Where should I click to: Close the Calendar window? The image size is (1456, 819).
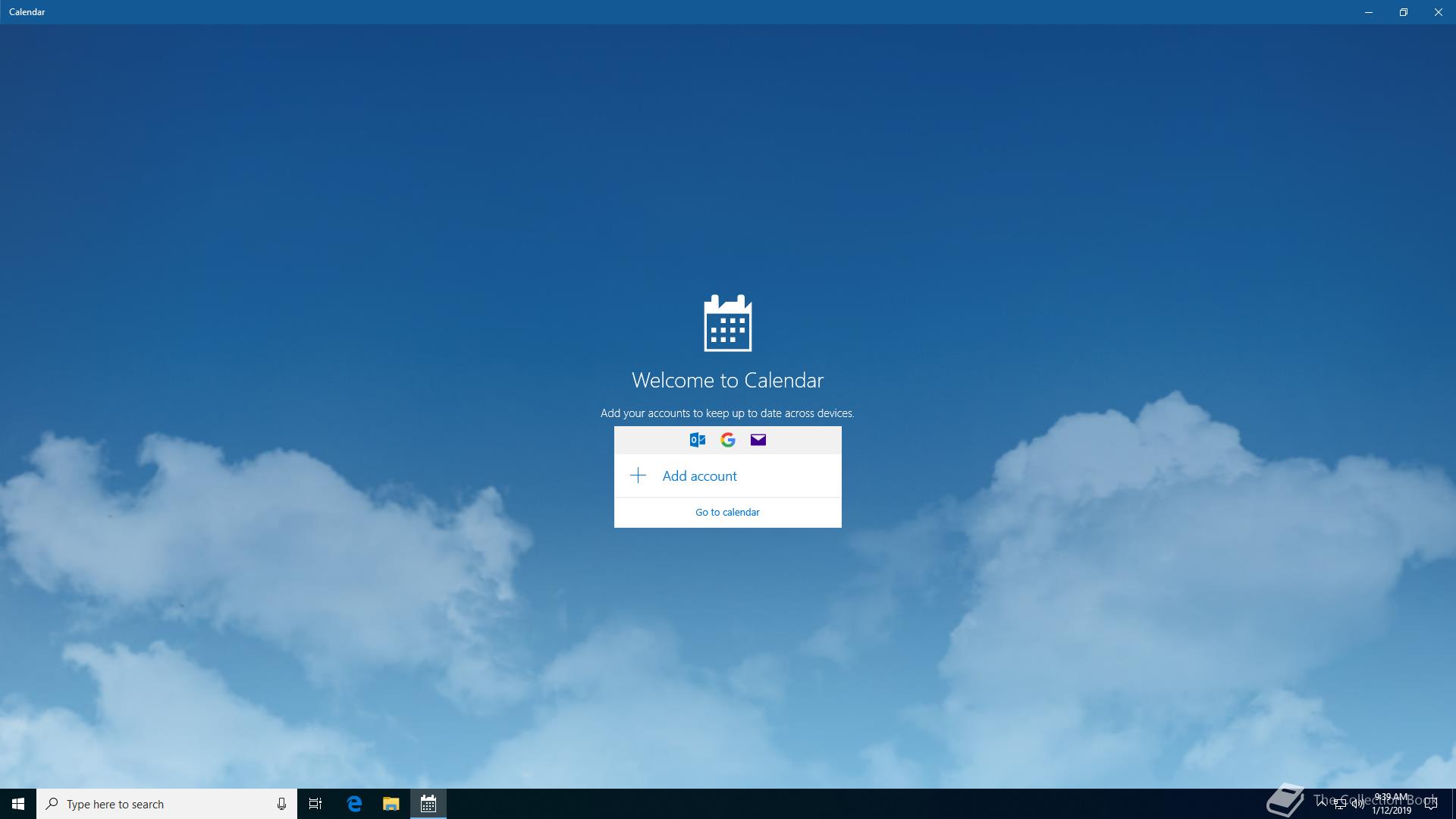pyautogui.click(x=1439, y=12)
